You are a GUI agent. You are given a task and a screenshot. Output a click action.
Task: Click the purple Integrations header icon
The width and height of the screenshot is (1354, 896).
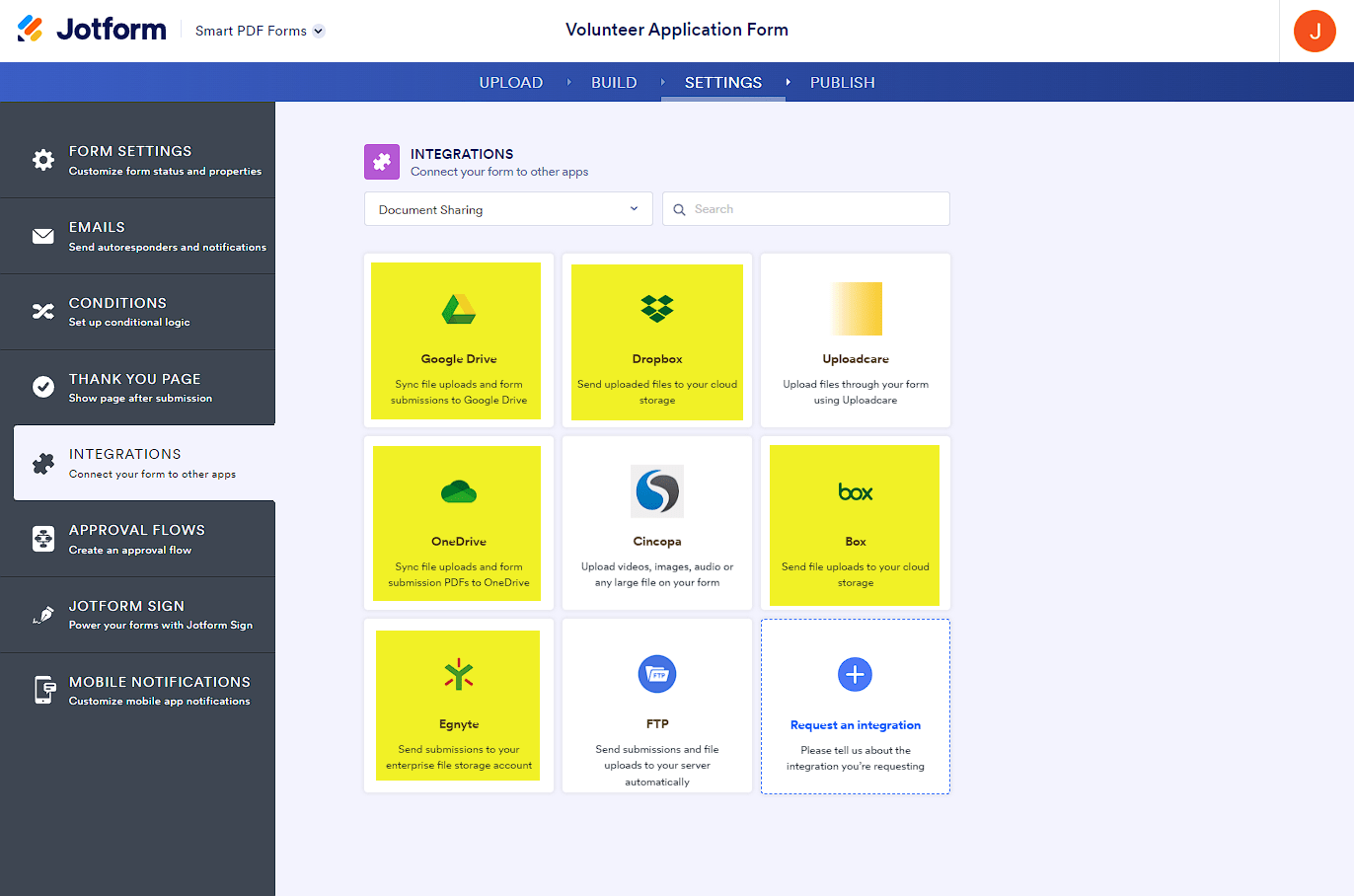(x=382, y=162)
